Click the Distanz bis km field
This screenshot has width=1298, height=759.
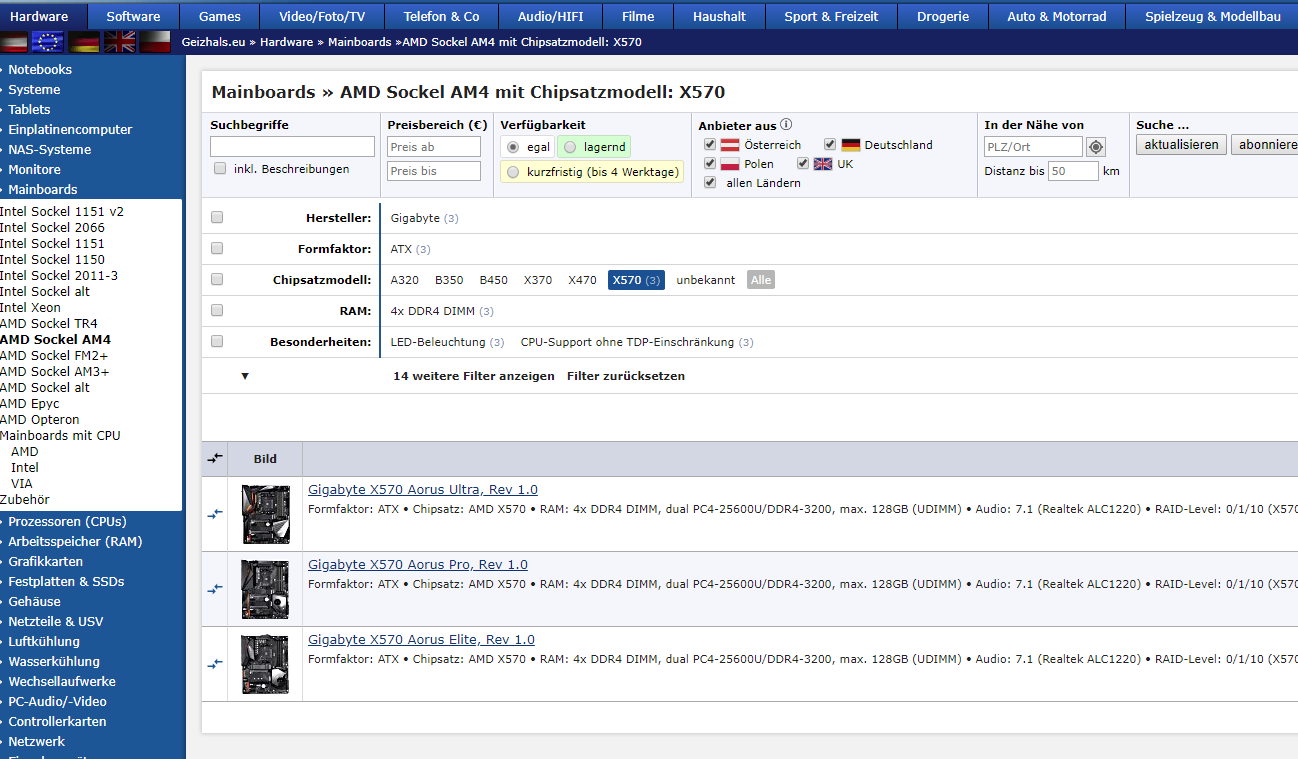coord(1073,171)
